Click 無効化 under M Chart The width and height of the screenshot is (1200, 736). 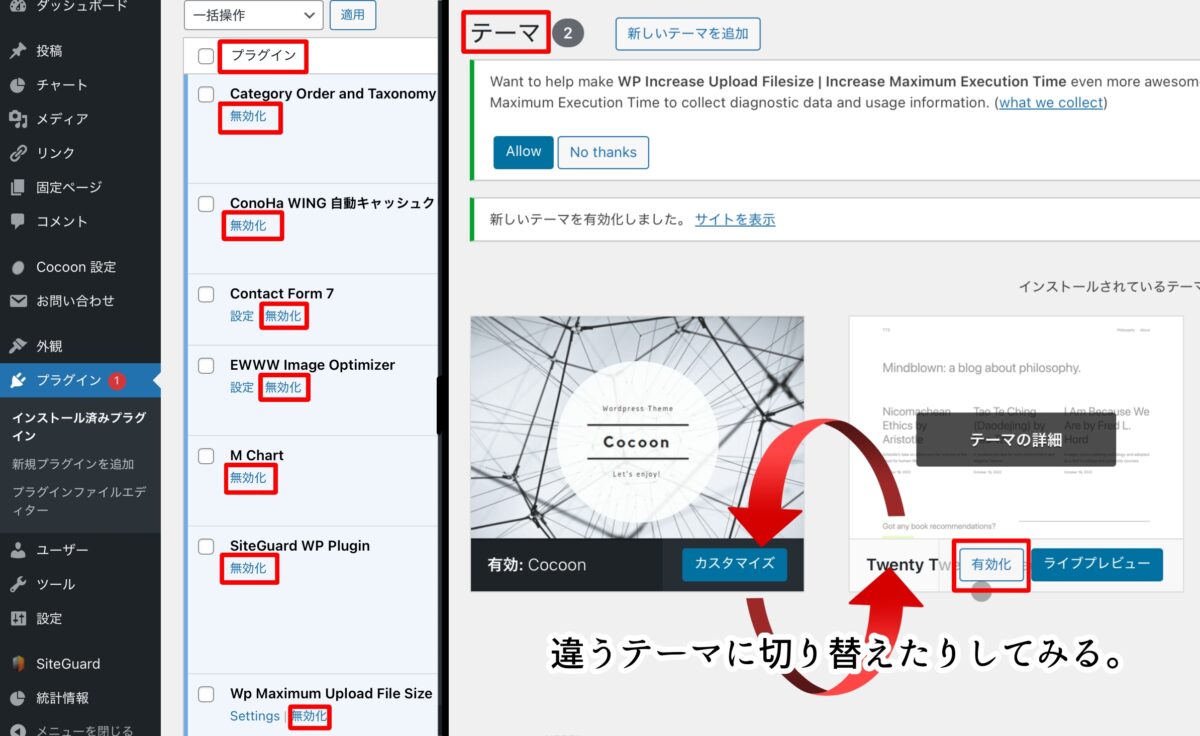[x=248, y=478]
